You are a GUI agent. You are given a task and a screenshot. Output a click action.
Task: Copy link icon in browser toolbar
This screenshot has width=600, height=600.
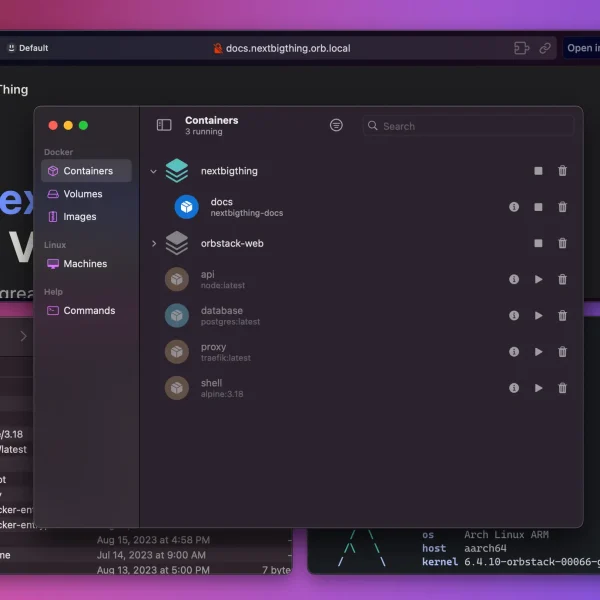click(545, 48)
